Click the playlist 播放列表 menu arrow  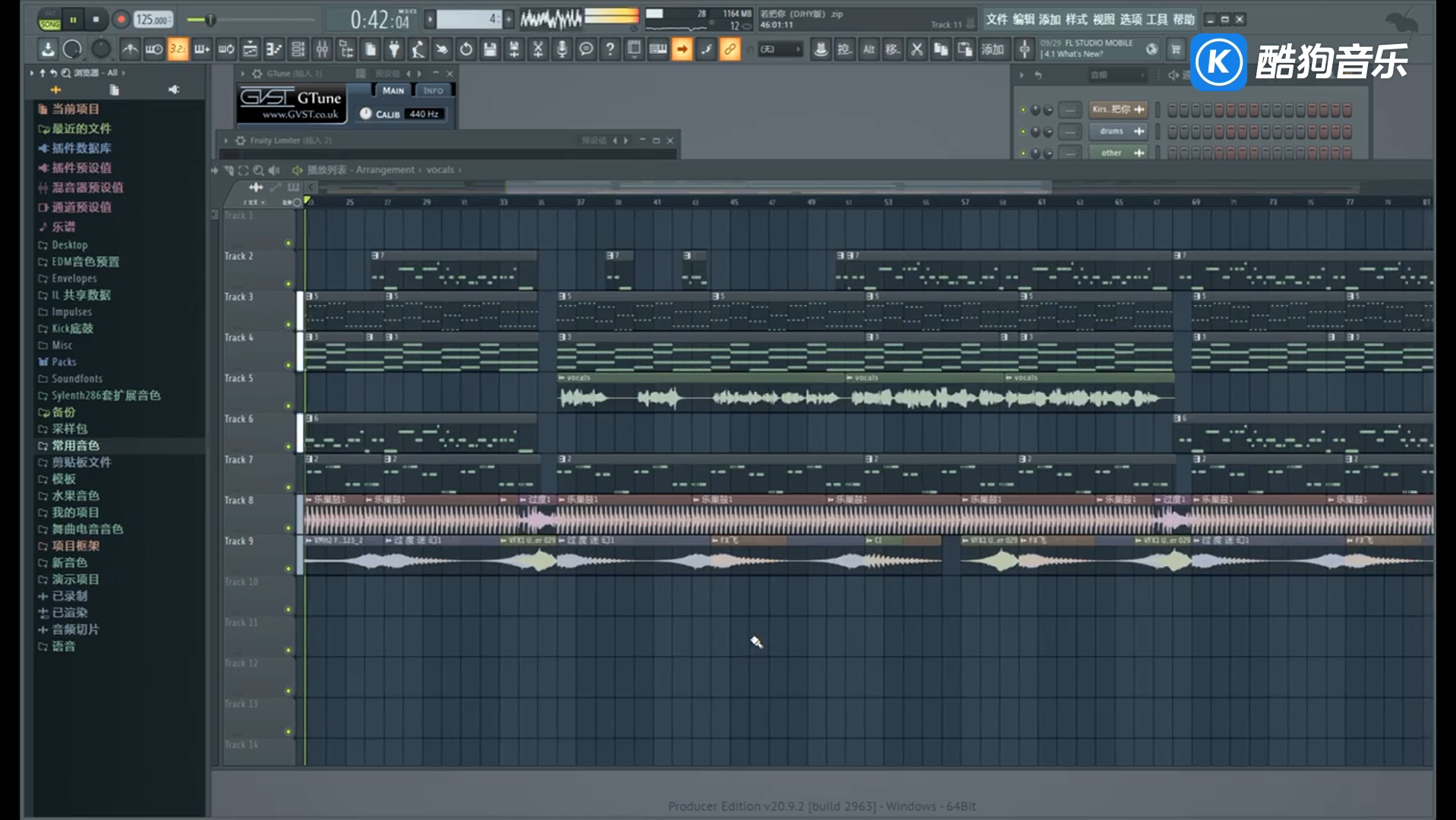[x=298, y=170]
